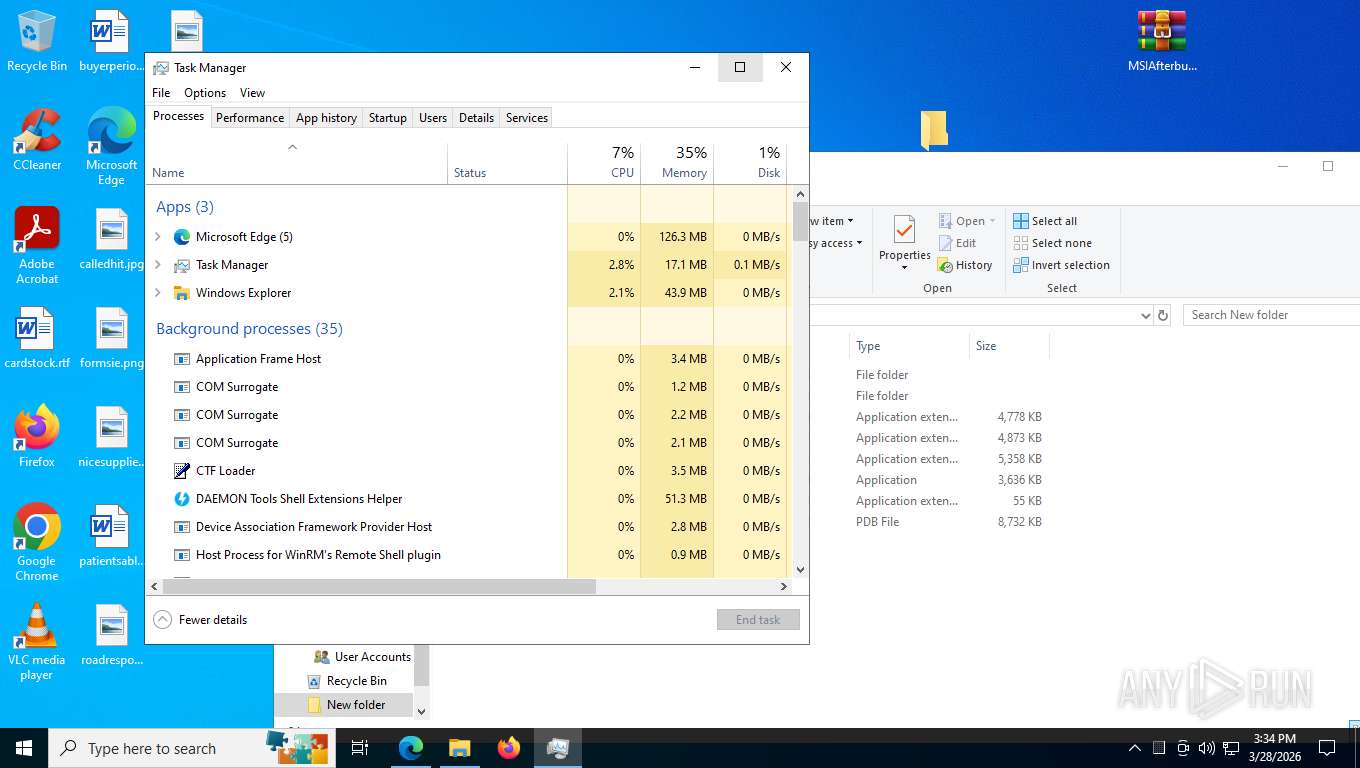Sort processes by the CPU column
The height and width of the screenshot is (768, 1360).
pyautogui.click(x=604, y=163)
